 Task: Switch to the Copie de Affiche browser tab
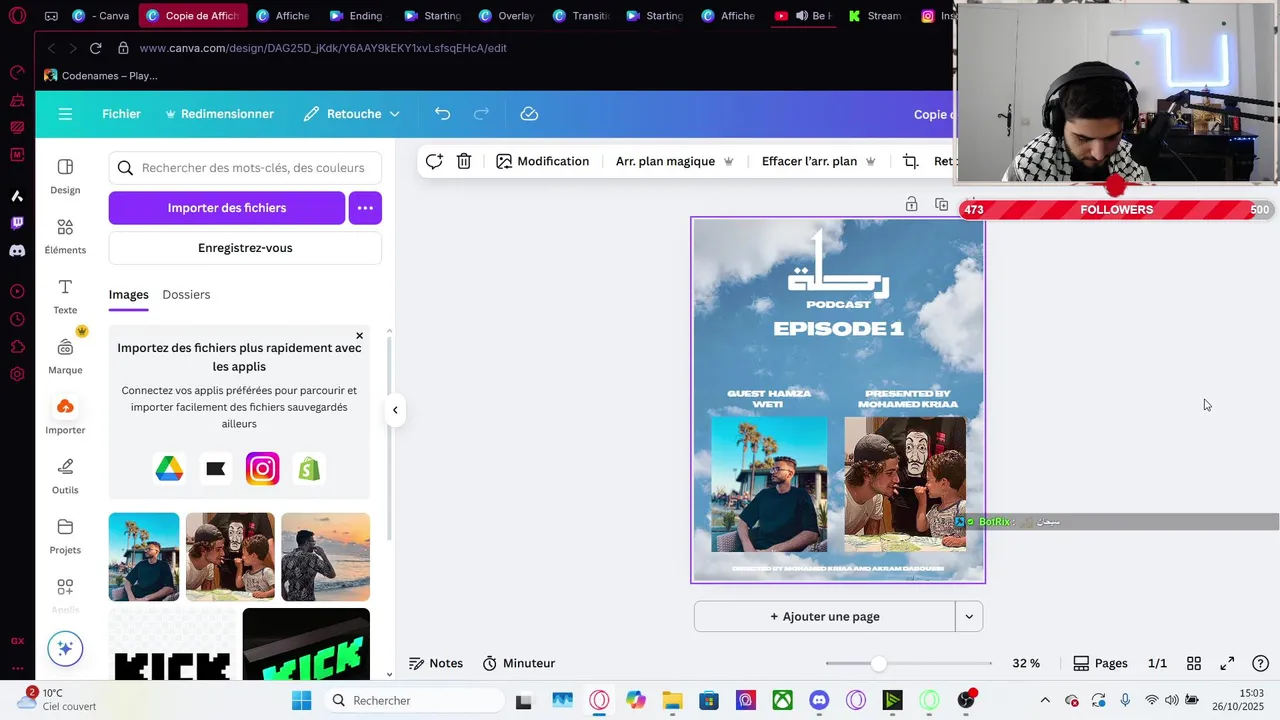(x=191, y=16)
